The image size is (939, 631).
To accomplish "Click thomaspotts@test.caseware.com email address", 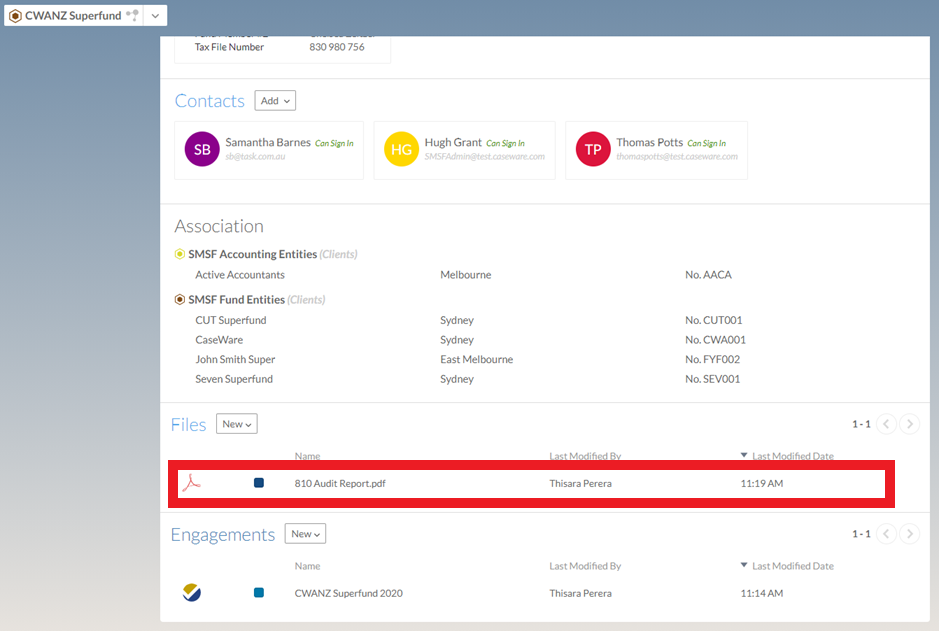I will (677, 157).
